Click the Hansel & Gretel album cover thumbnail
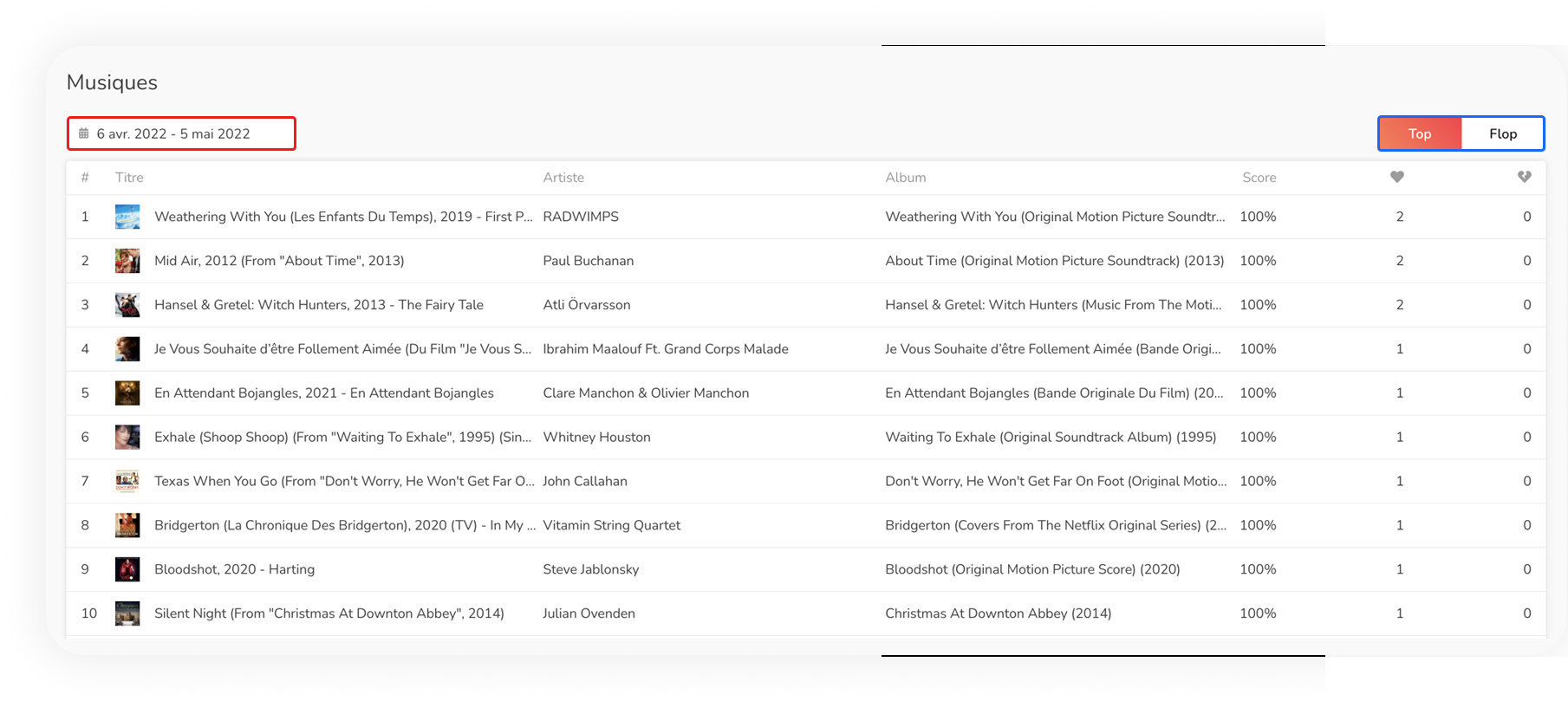 pos(127,305)
